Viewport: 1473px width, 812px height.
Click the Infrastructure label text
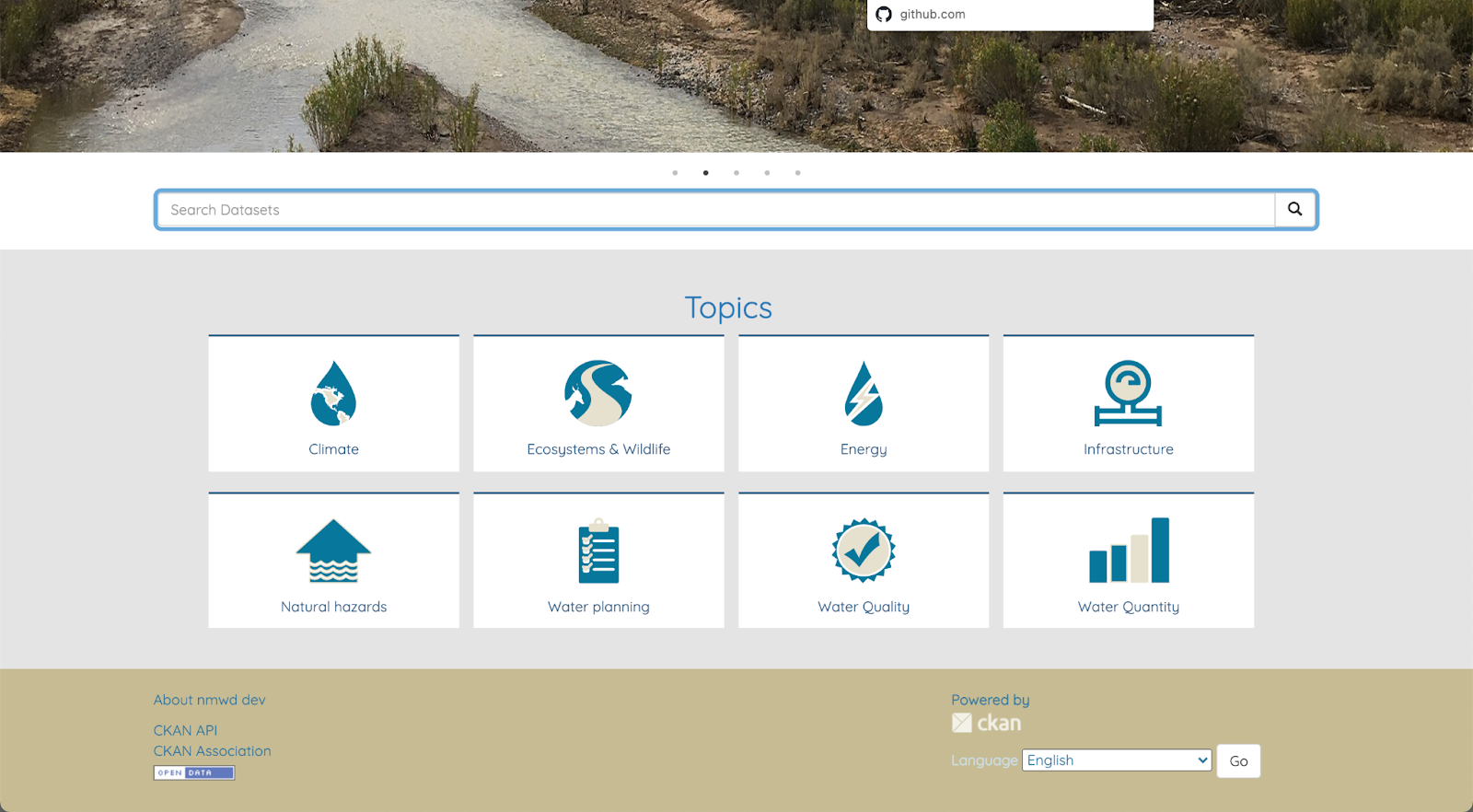[1129, 449]
